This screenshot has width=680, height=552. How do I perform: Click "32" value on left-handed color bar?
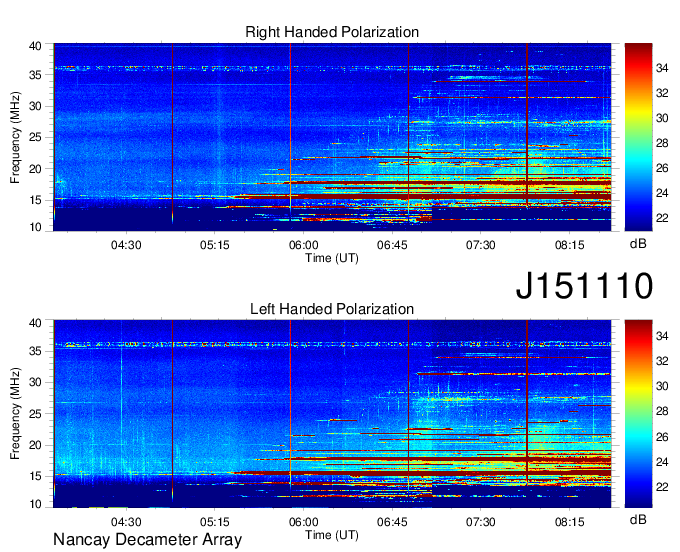click(x=662, y=361)
